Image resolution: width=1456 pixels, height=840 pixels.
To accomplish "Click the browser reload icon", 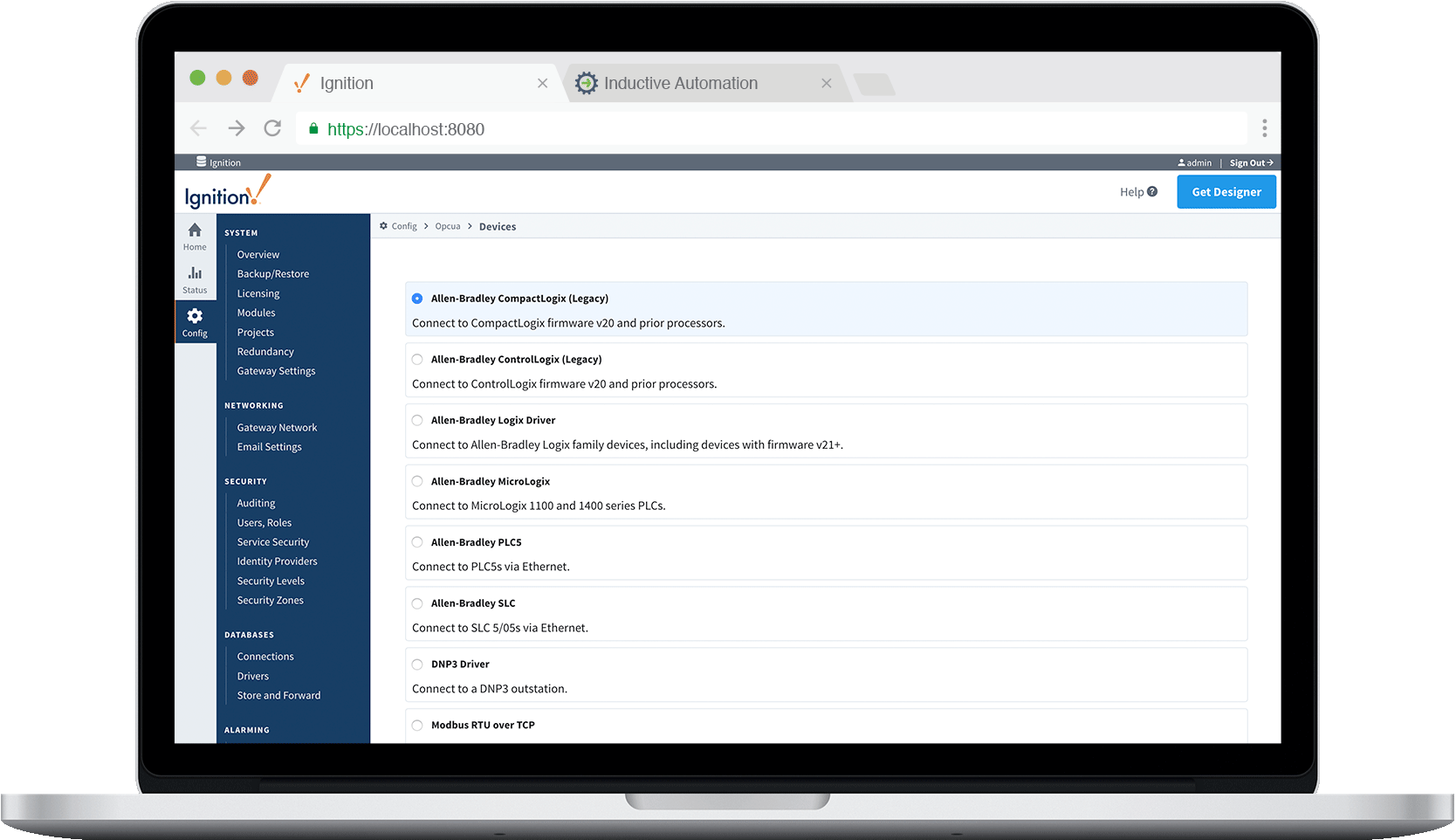I will coord(272,128).
